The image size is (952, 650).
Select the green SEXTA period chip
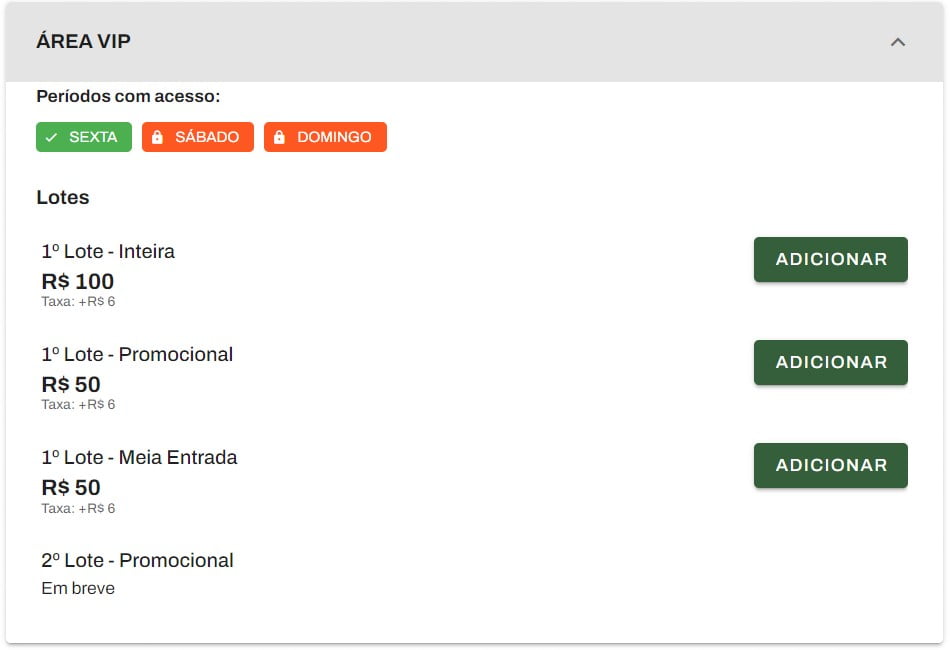tap(84, 137)
